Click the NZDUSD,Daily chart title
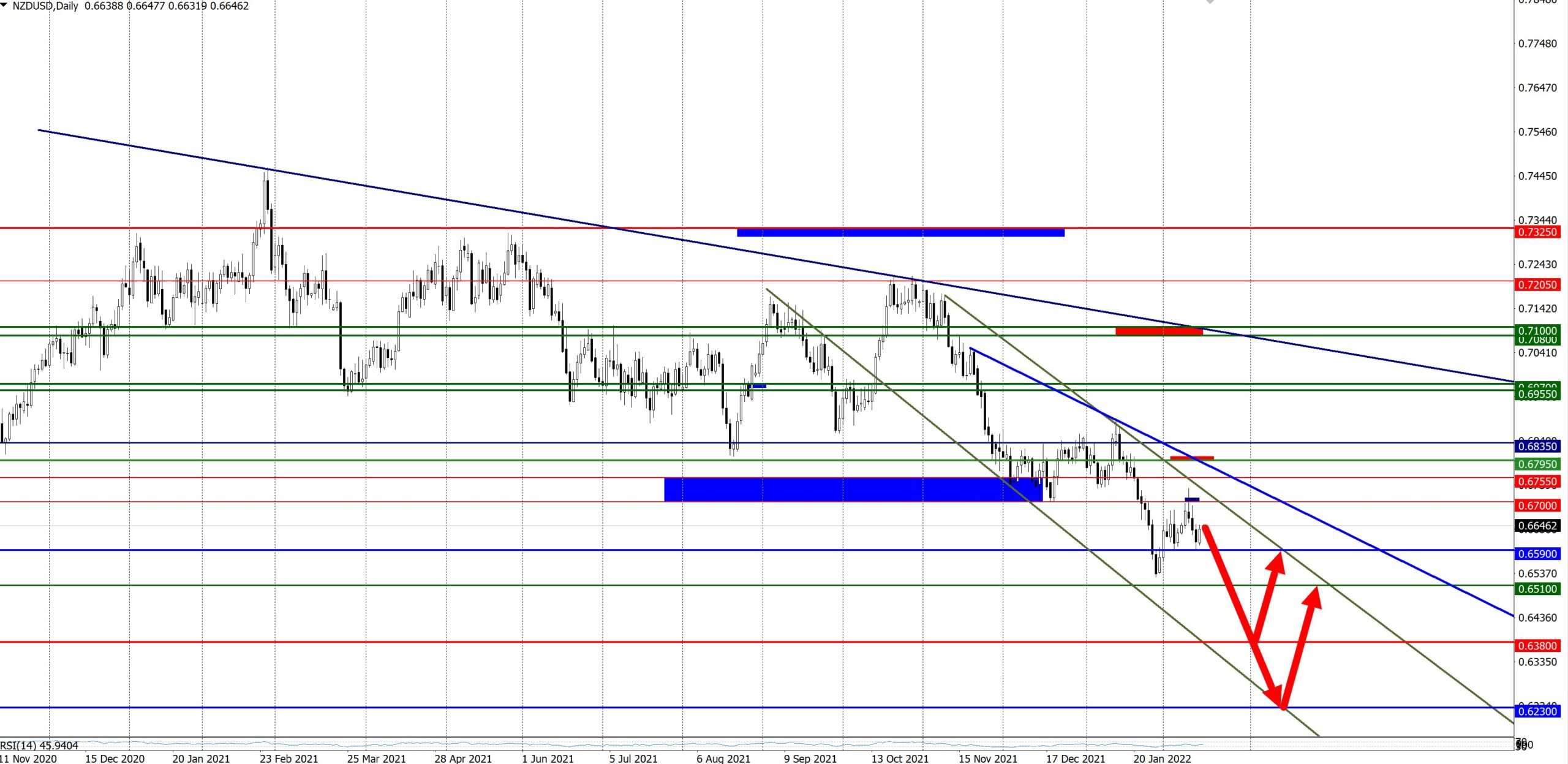Screen dimensions: 1568x764 pos(45,6)
